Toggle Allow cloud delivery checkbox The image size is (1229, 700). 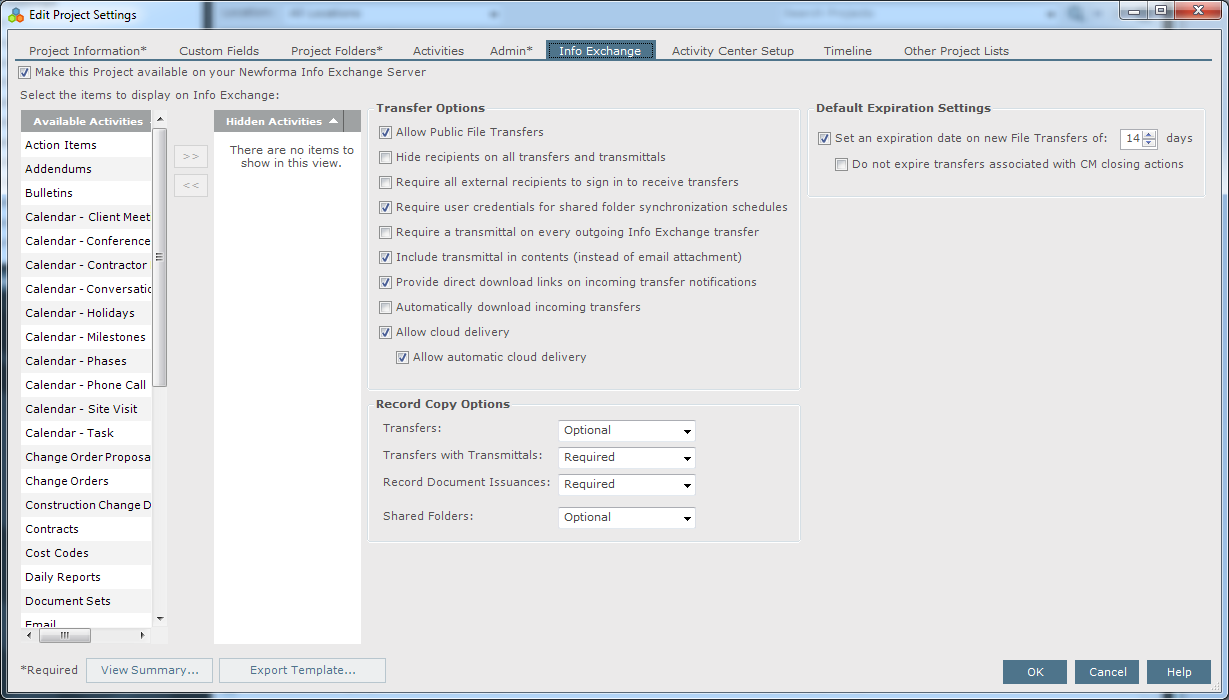[x=385, y=332]
